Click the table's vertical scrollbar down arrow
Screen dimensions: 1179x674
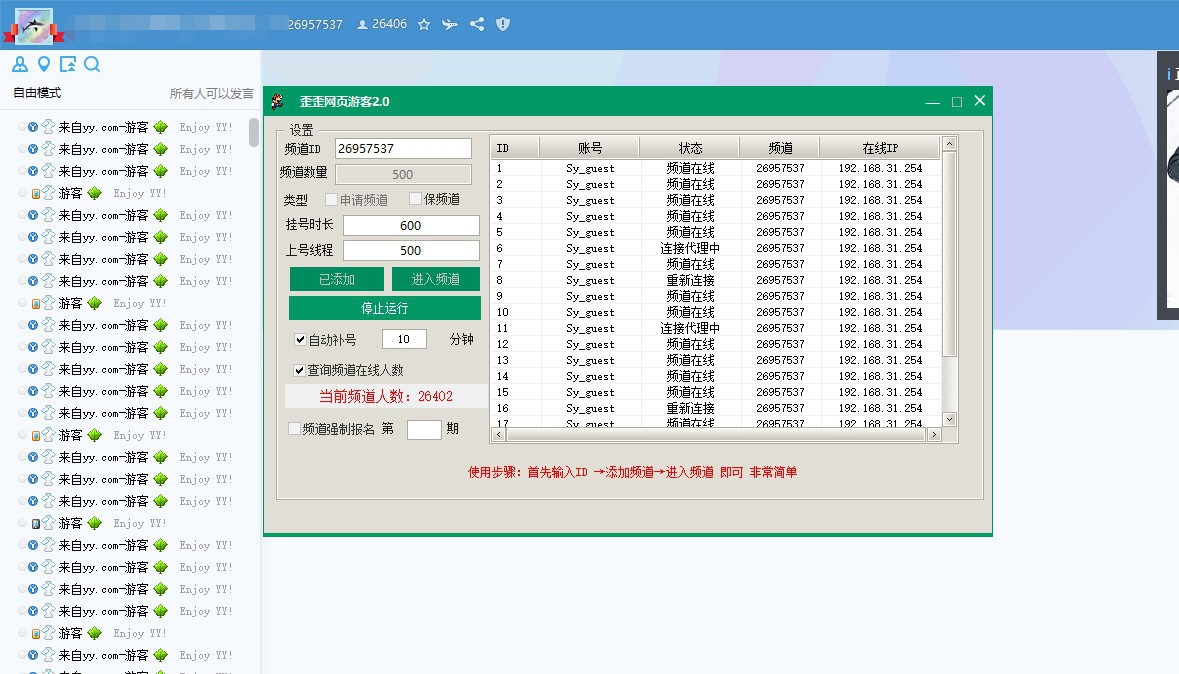coord(949,419)
